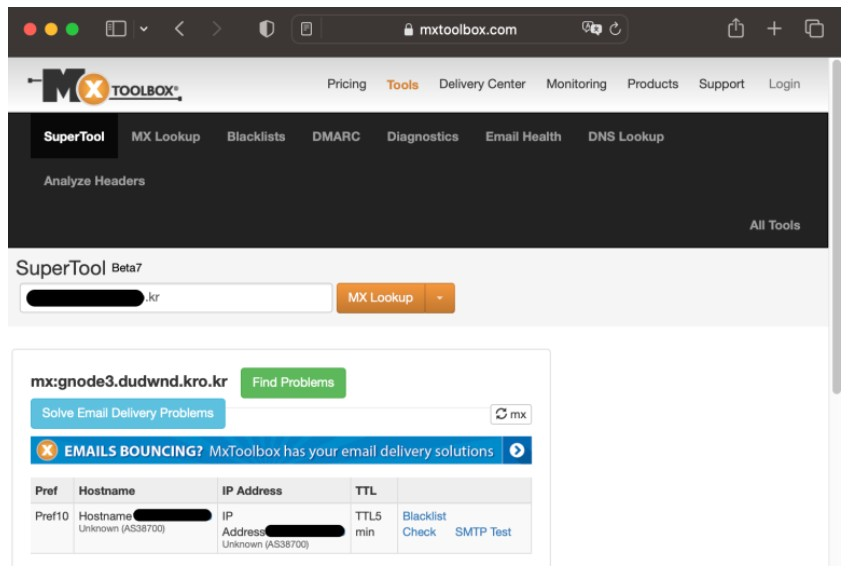Screen dimensions: 851x570
Task: Click the orange X icon on the banner
Action: coord(47,451)
